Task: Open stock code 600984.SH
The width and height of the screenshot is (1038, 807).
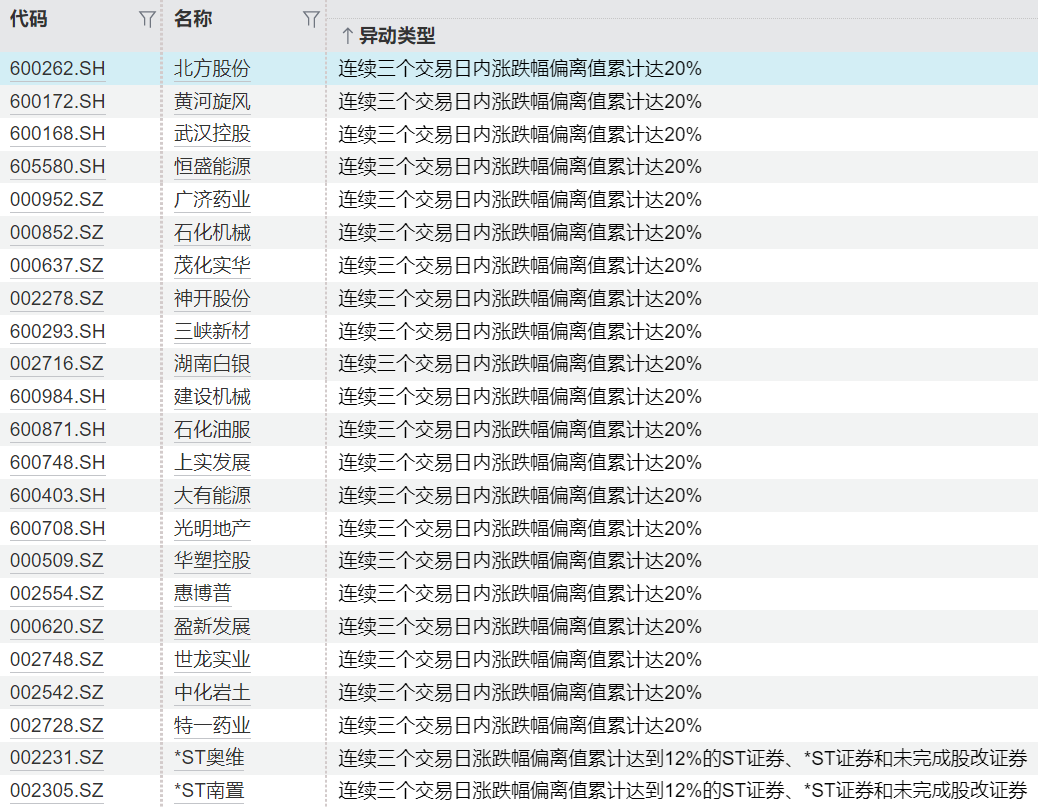Action: [x=57, y=396]
